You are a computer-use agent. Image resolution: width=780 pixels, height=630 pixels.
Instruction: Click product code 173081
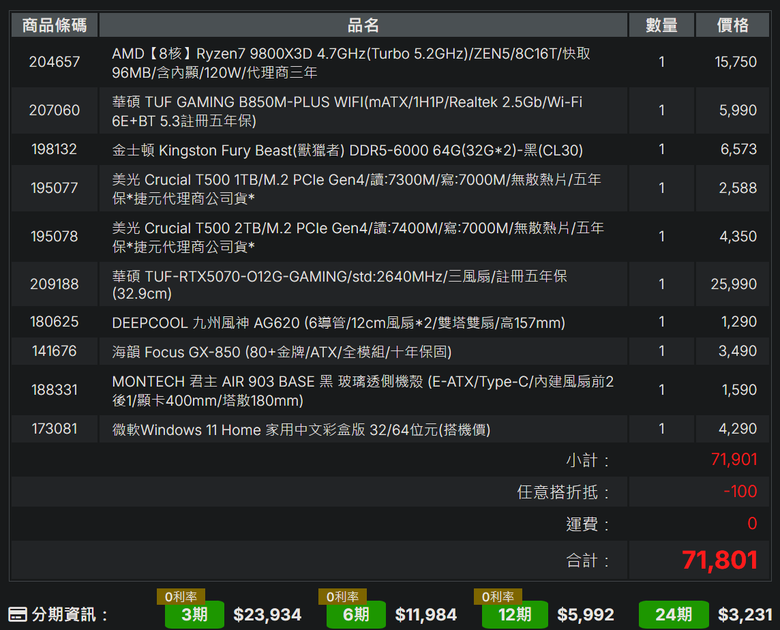[54, 428]
